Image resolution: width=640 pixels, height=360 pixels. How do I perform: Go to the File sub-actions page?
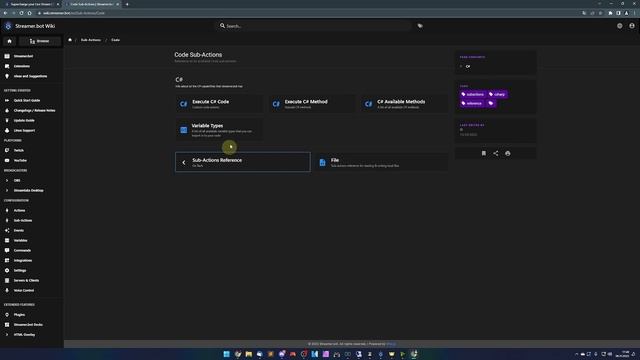tap(381, 162)
